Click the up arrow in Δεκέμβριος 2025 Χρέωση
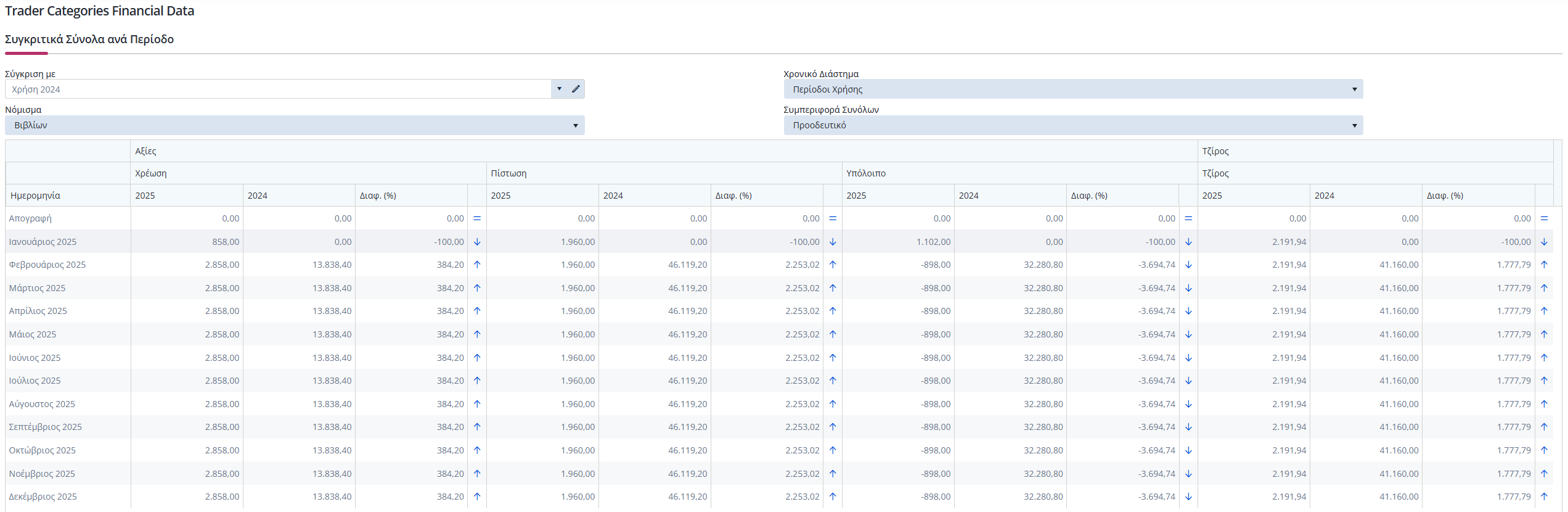 click(x=477, y=497)
